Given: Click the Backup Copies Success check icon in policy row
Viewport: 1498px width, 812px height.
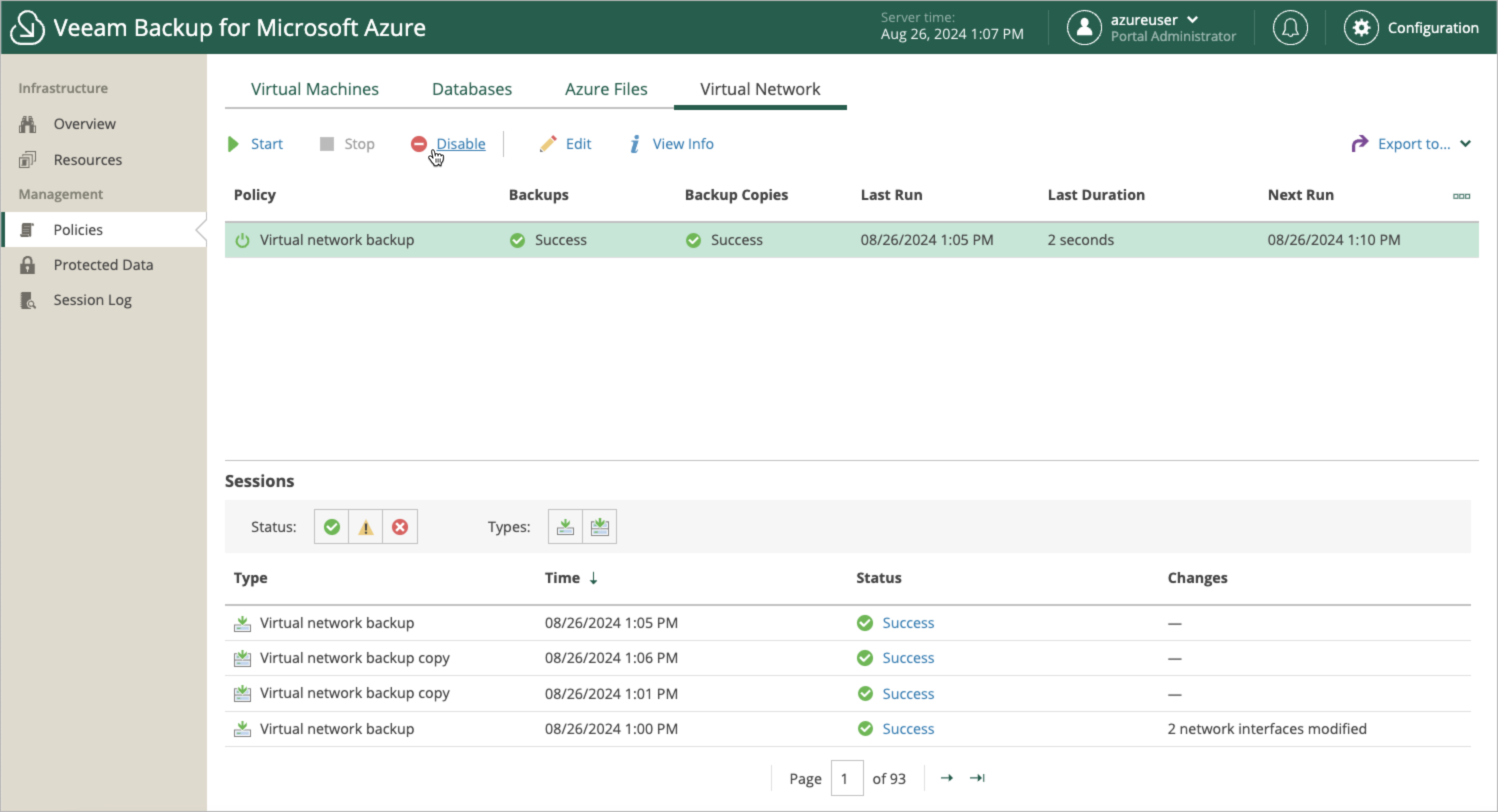Looking at the screenshot, I should pos(693,240).
